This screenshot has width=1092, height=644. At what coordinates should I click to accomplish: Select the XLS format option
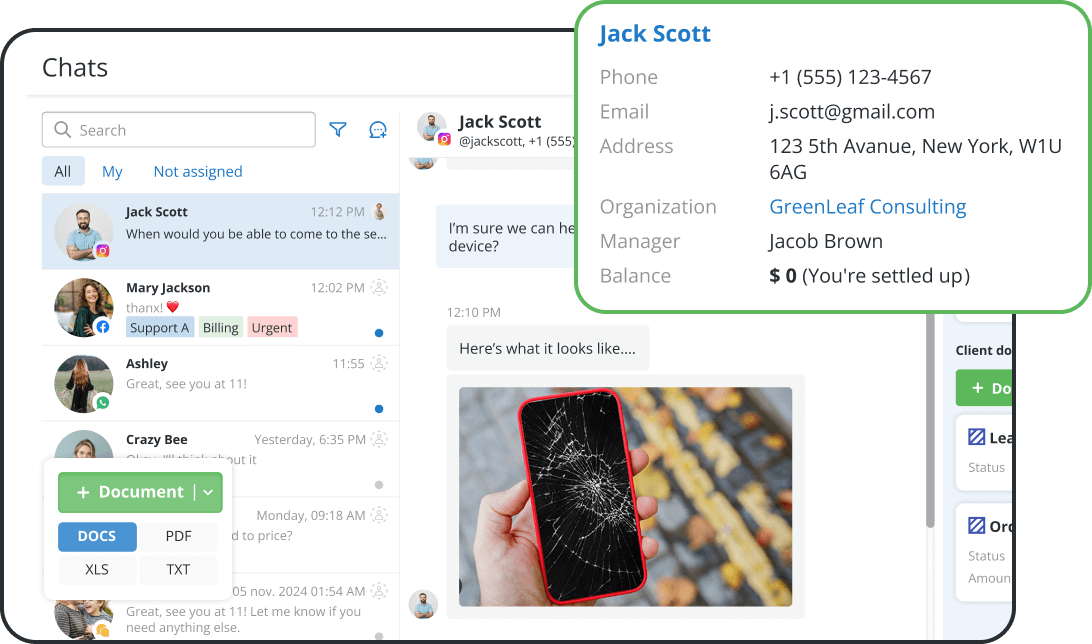(96, 570)
